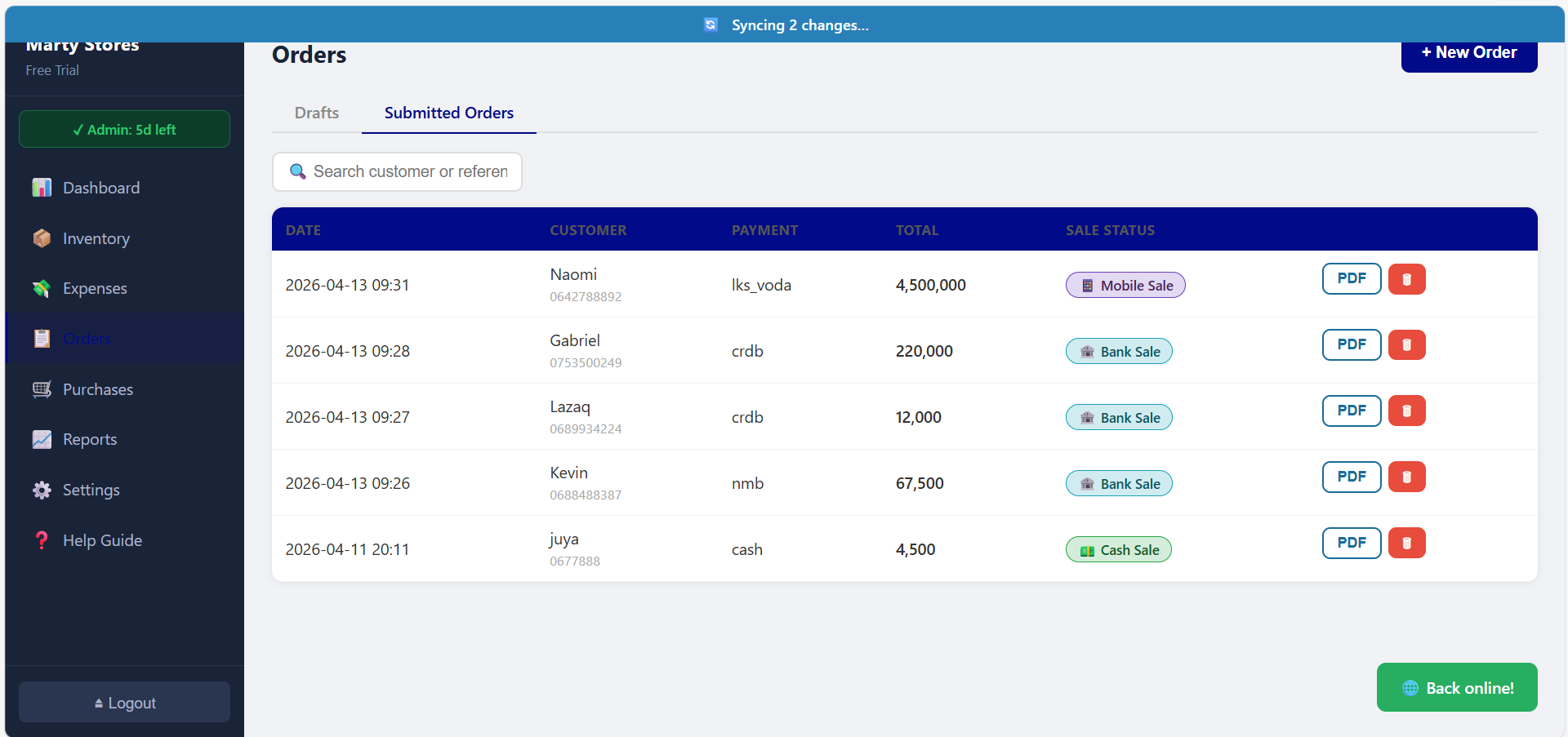Click trash icon on Lazaq's order row
Screen dimensions: 1568x737
[1406, 411]
